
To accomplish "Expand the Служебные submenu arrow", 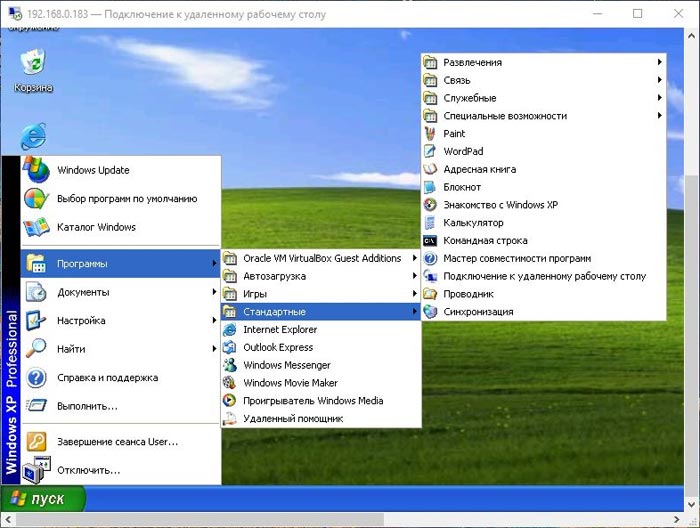I will point(659,98).
